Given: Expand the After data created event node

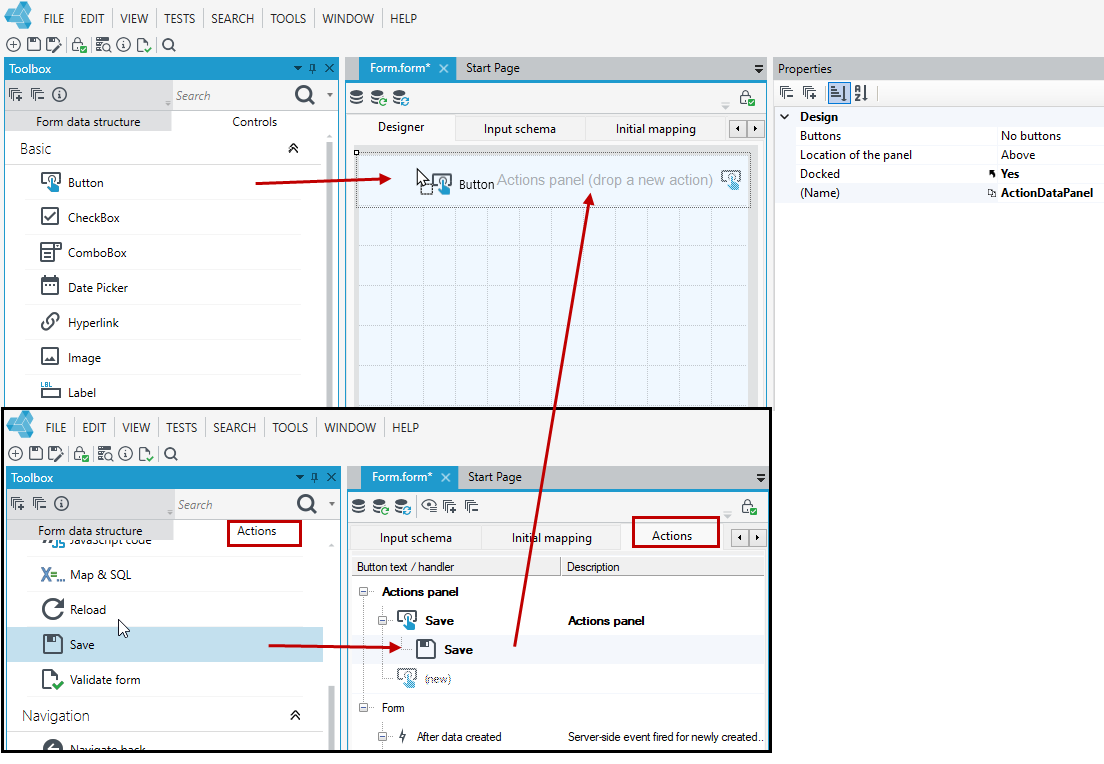Looking at the screenshot, I should pyautogui.click(x=382, y=737).
